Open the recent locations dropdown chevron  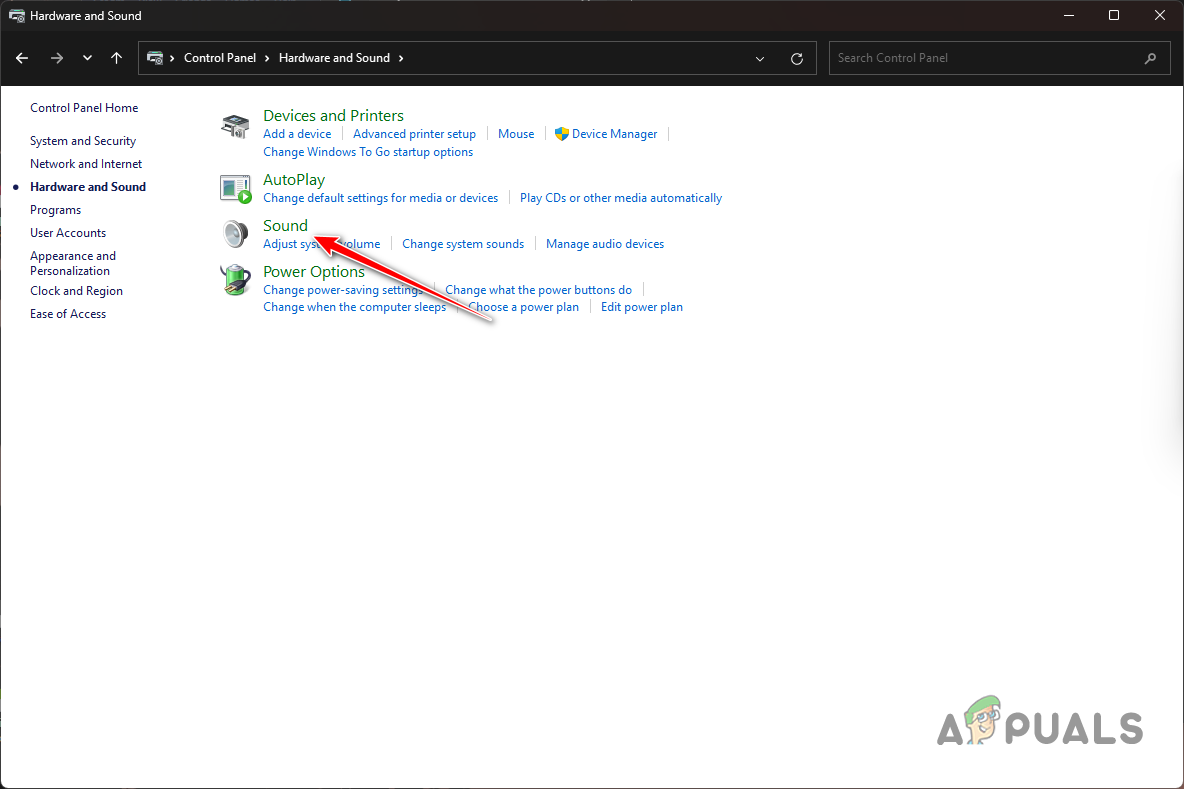pyautogui.click(x=87, y=58)
